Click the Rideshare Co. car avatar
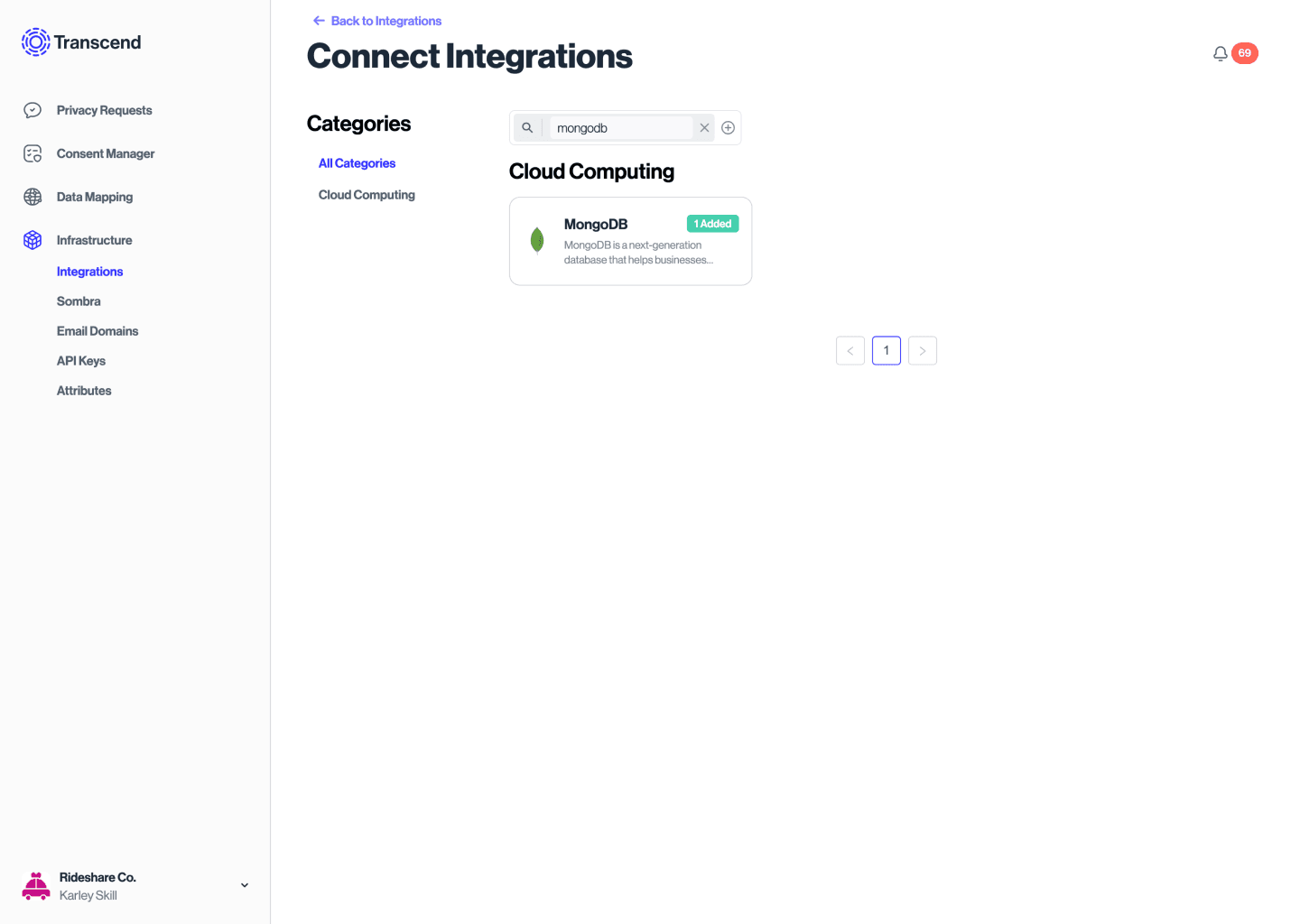 36,886
